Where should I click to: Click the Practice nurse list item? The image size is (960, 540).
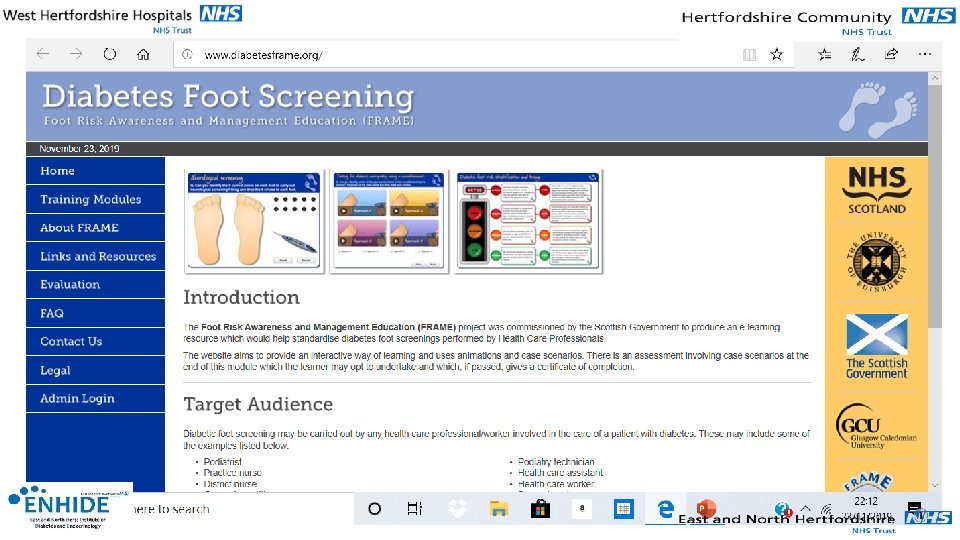pos(232,473)
